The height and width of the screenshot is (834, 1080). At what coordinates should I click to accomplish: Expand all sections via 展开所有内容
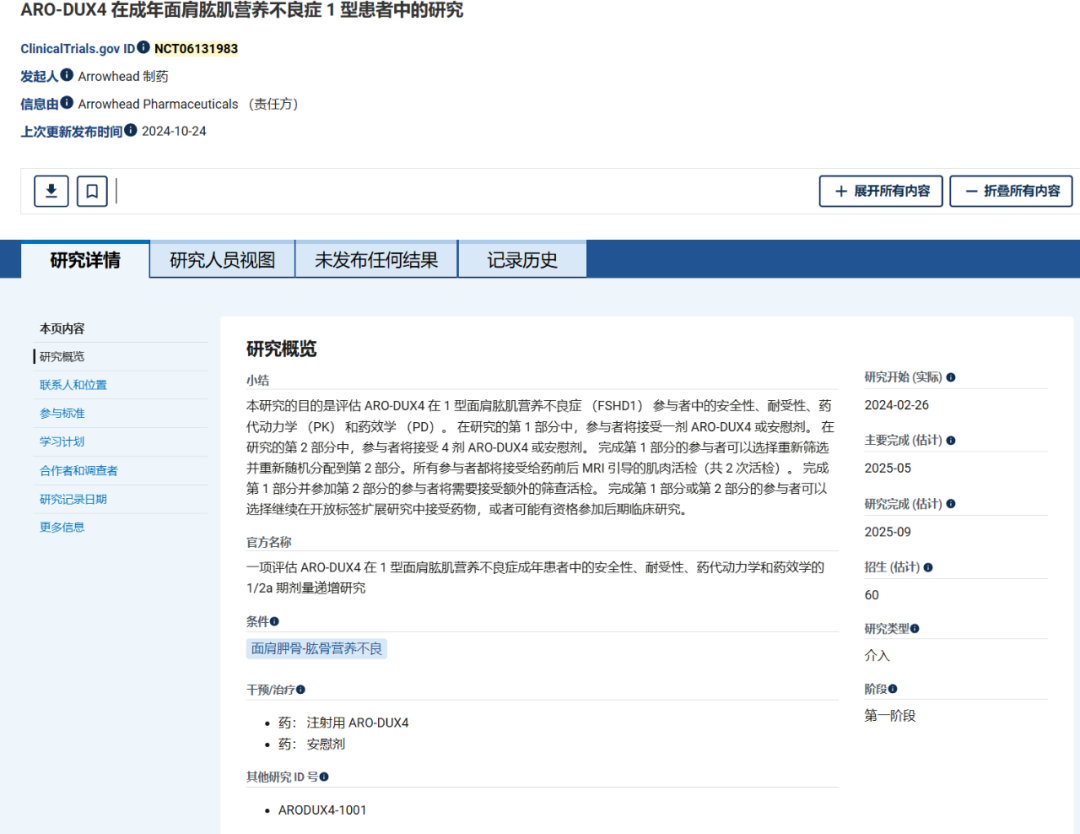[881, 191]
